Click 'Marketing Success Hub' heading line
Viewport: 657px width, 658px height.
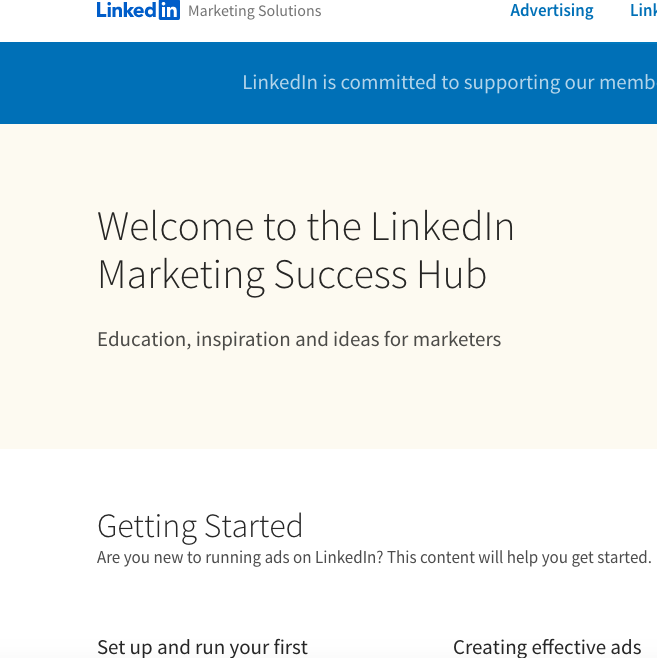(x=292, y=275)
